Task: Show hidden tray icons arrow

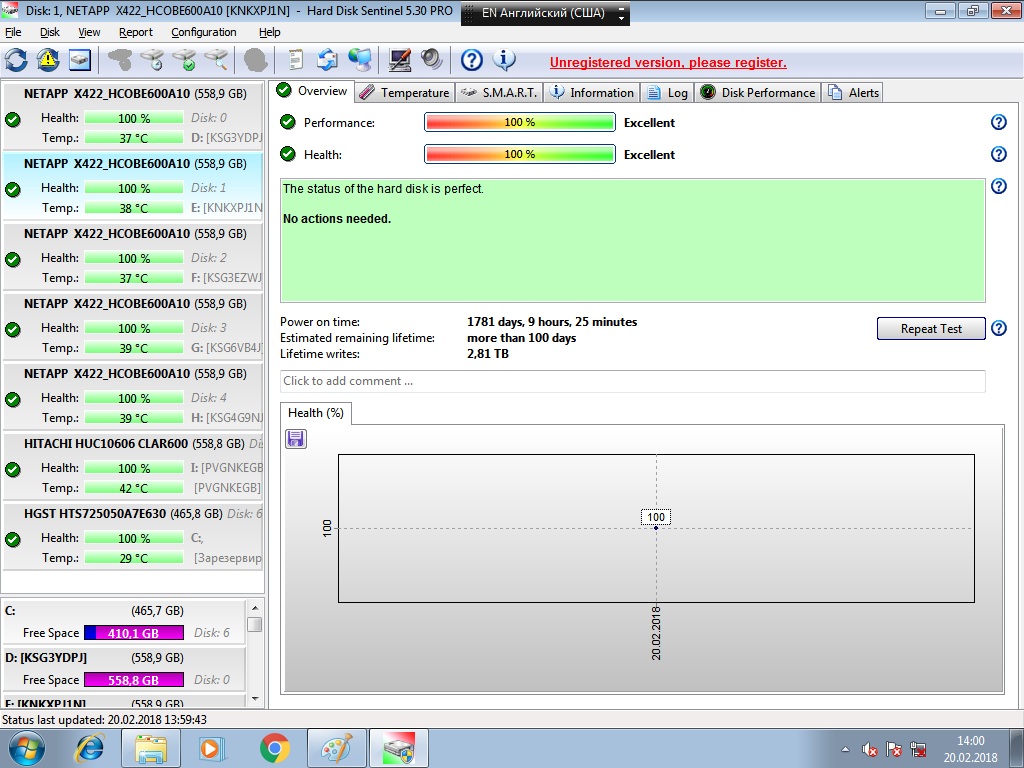Action: (845, 749)
